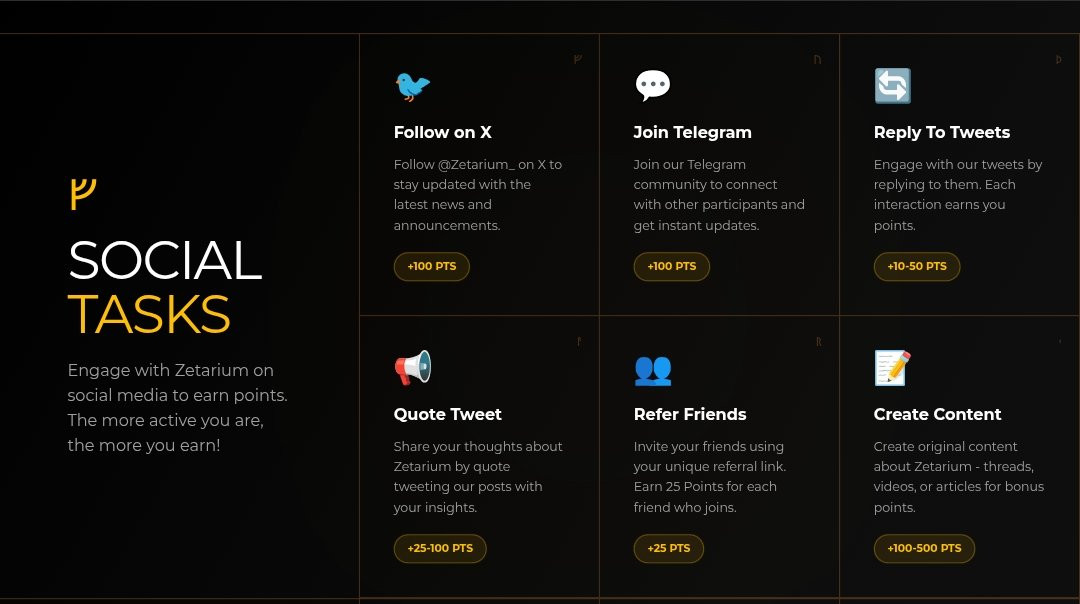Open the Join Telegram task title
Screen dimensions: 1080x604
pos(692,132)
